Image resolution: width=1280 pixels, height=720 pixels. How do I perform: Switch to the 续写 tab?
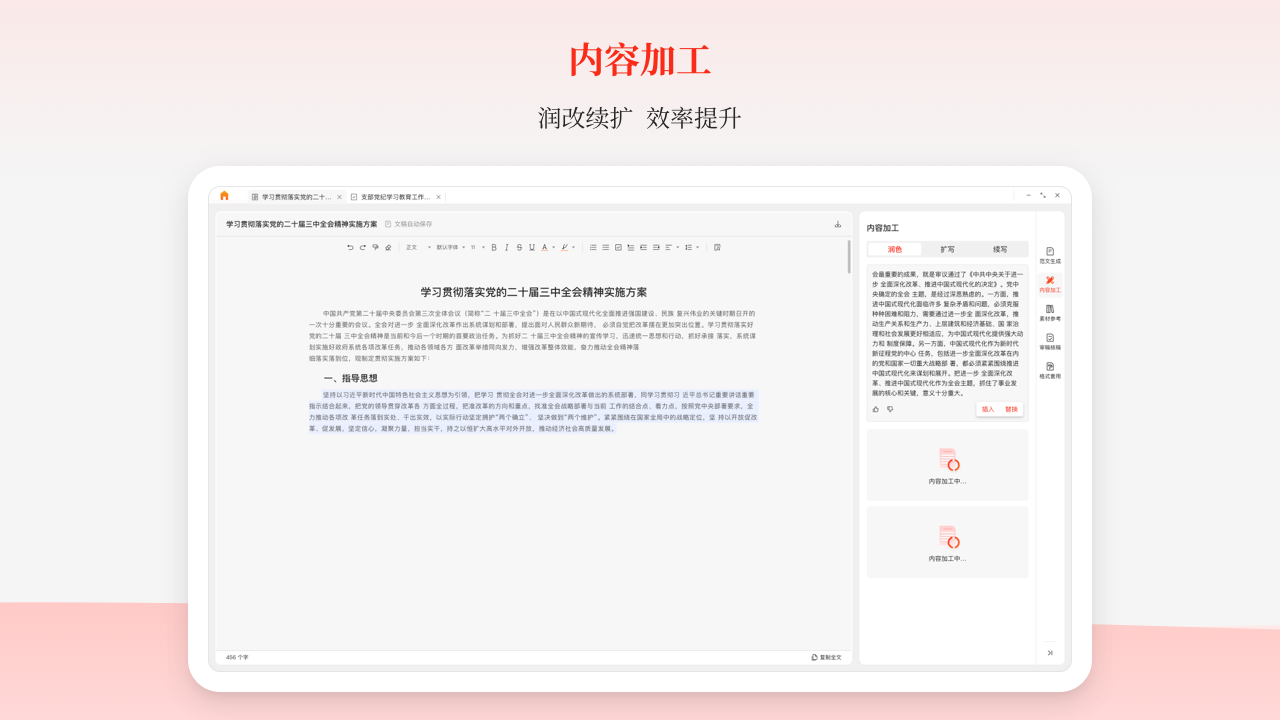pyautogui.click(x=1000, y=249)
